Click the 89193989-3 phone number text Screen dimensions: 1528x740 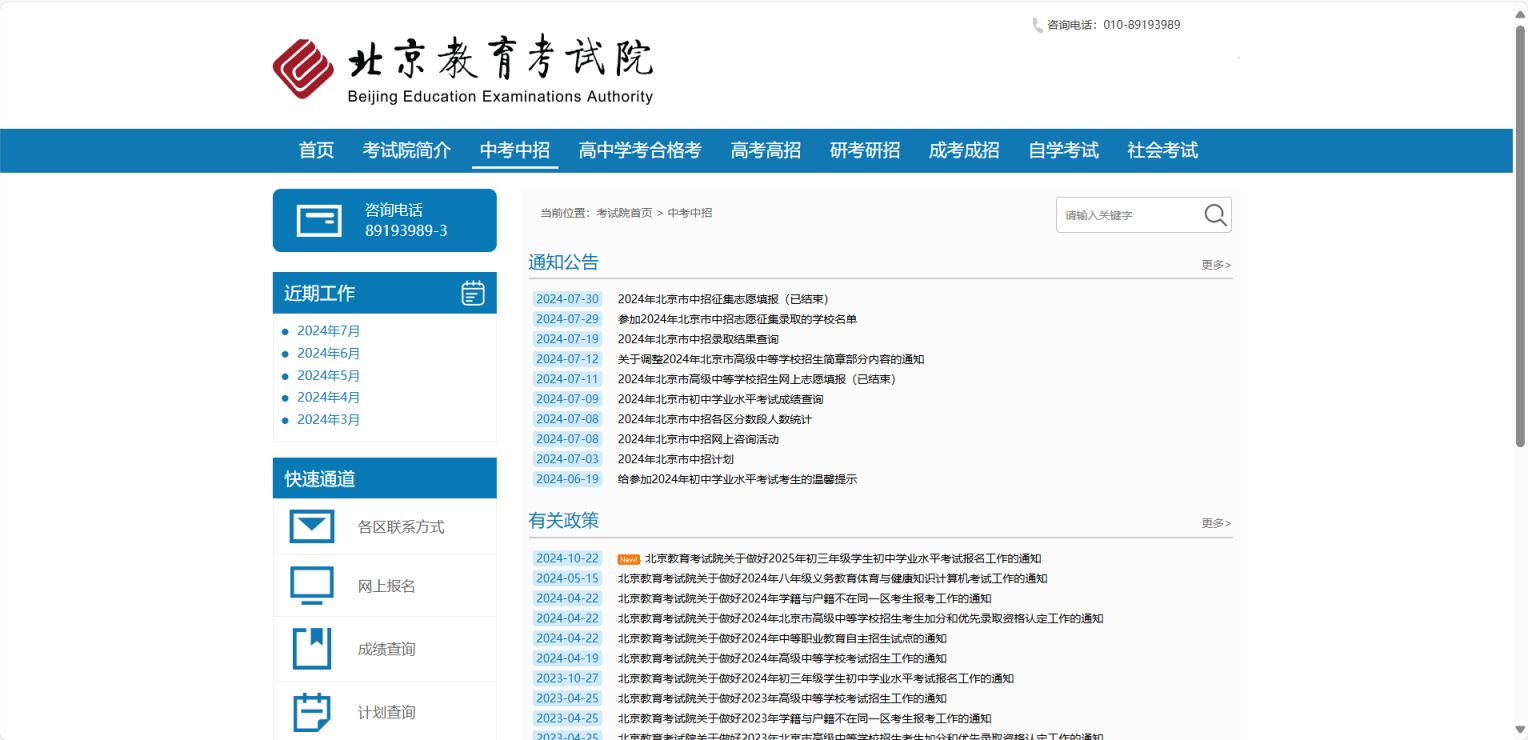[x=406, y=231]
